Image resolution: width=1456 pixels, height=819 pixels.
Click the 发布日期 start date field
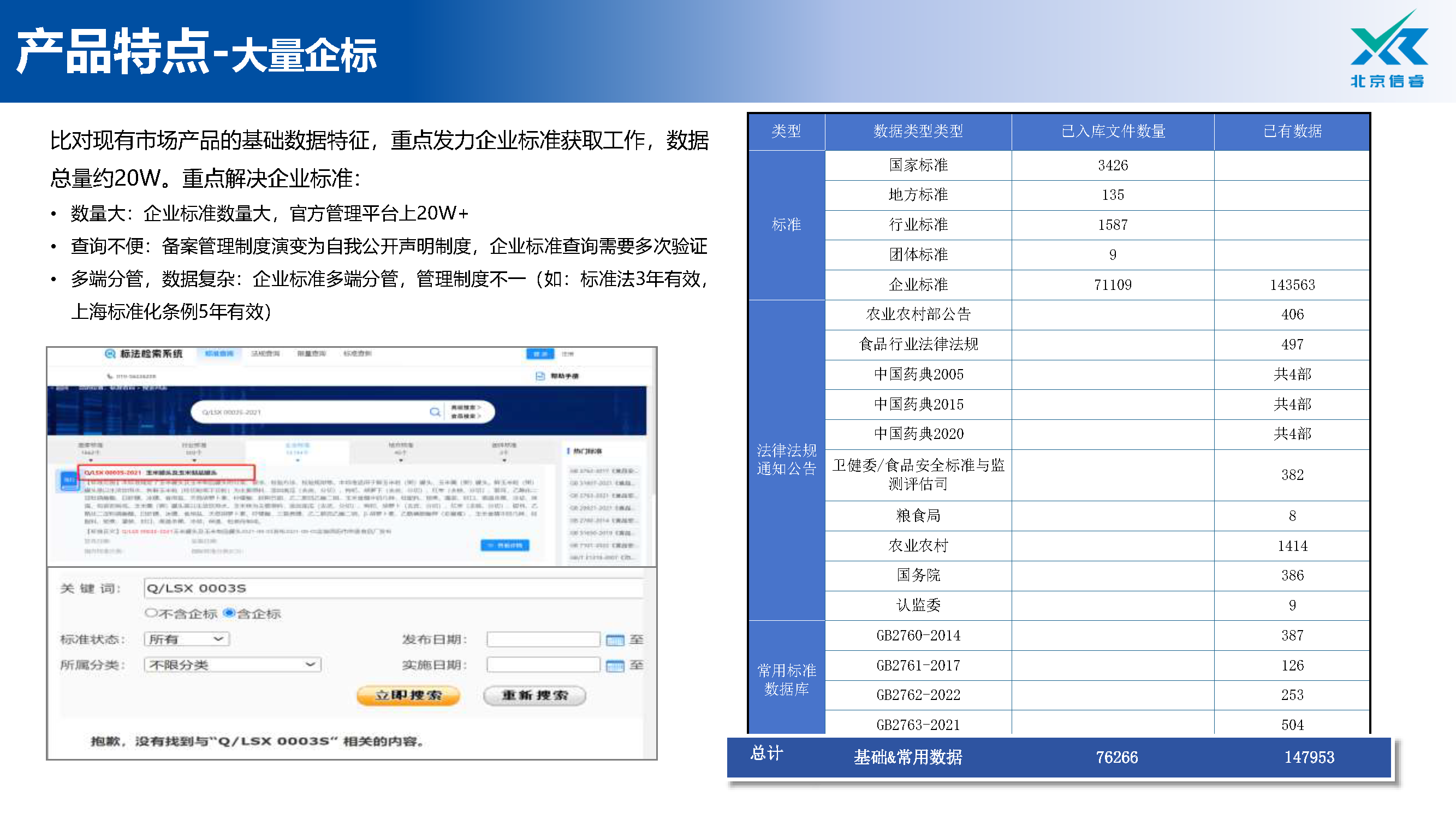[543, 639]
